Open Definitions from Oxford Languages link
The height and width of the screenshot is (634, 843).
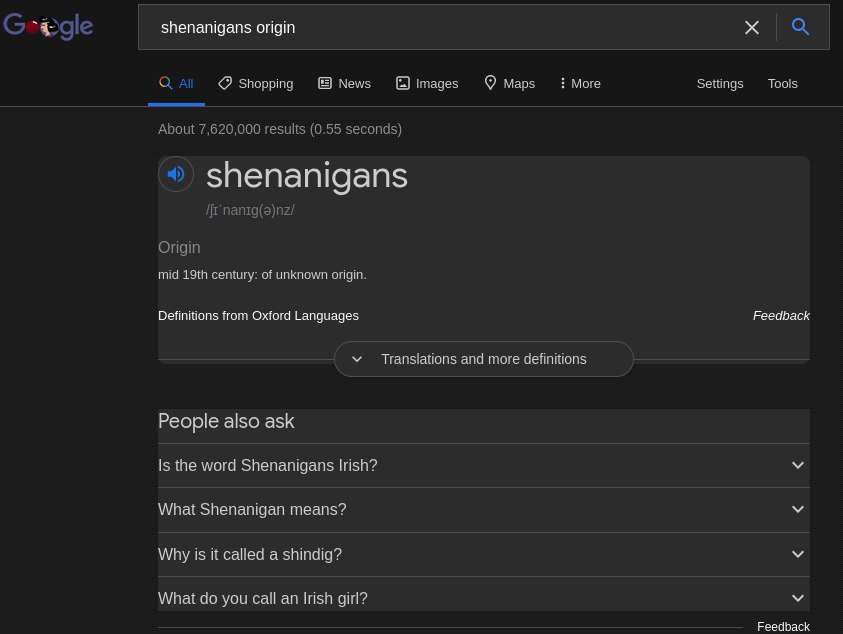(258, 316)
